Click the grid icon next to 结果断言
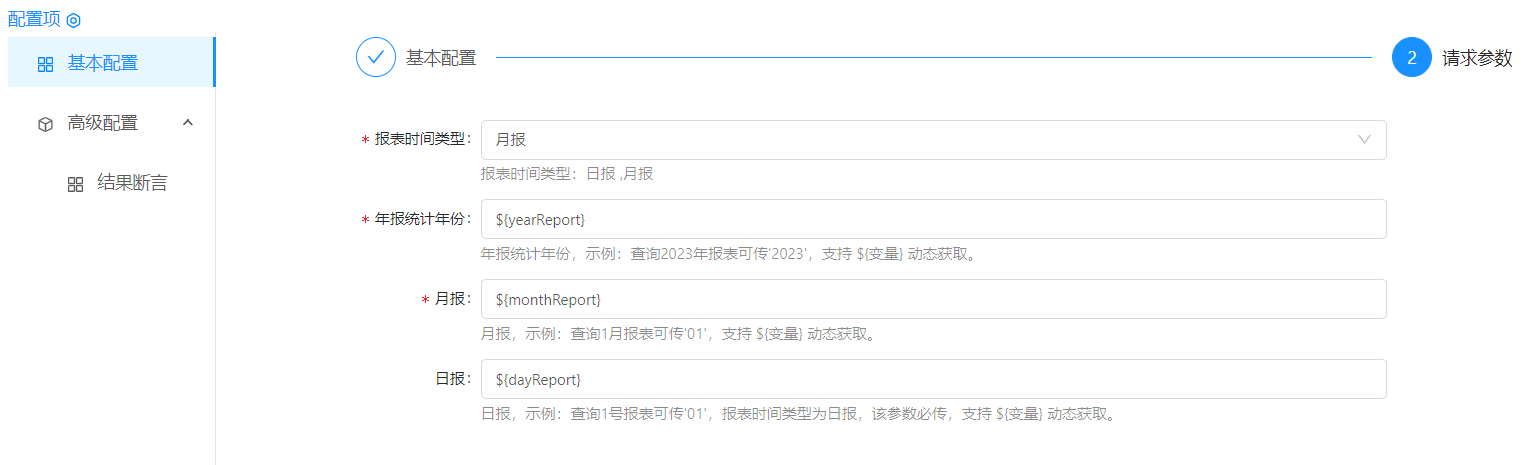 tap(75, 184)
